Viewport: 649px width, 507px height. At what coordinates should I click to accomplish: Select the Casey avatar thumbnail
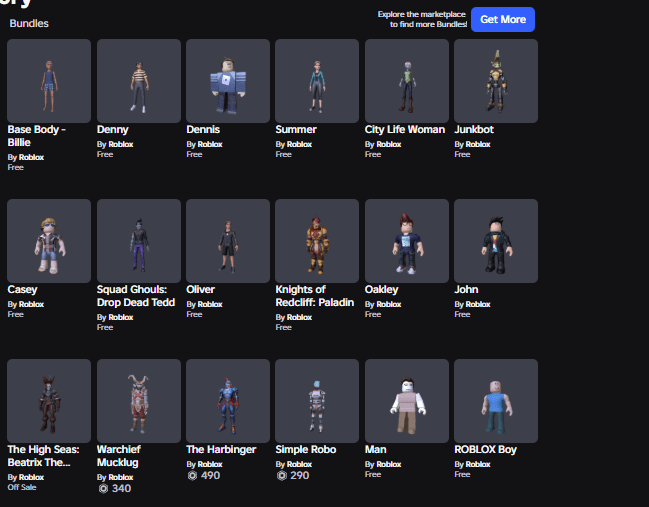click(49, 241)
